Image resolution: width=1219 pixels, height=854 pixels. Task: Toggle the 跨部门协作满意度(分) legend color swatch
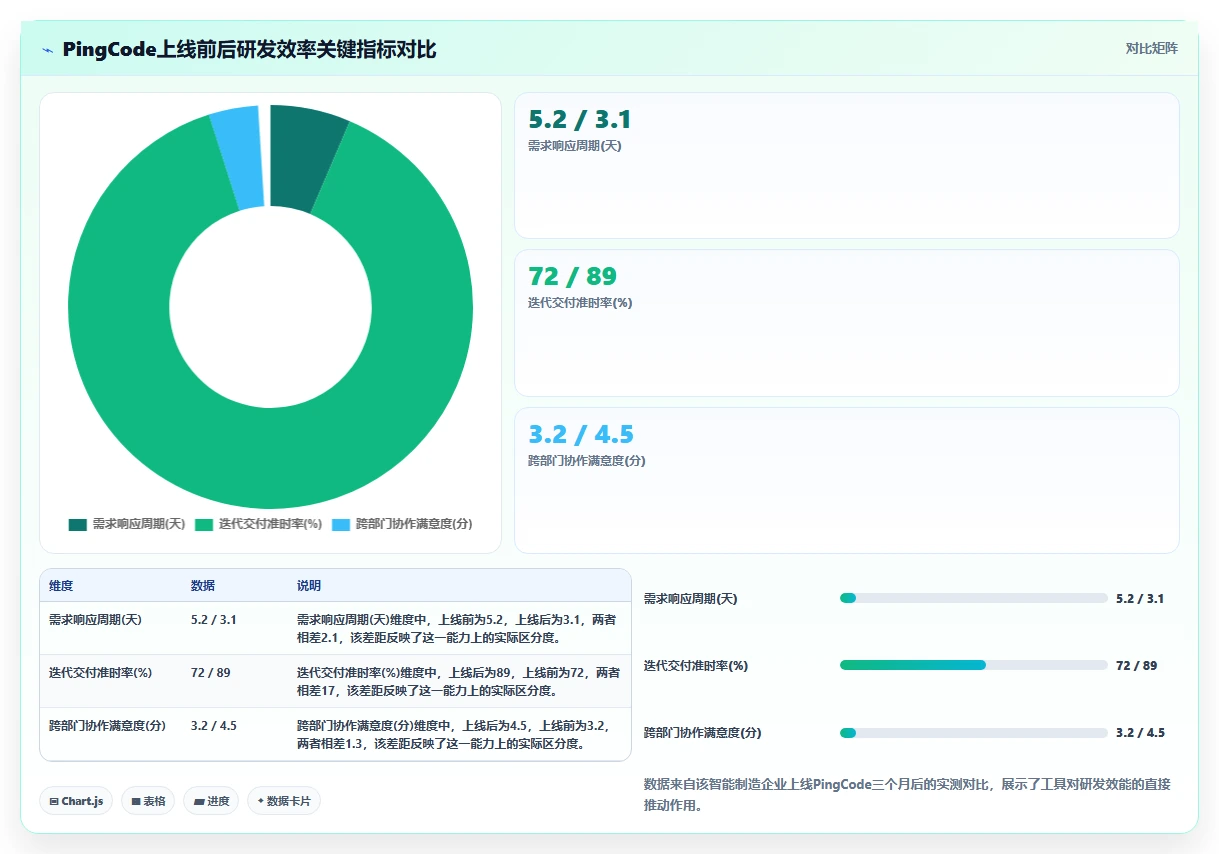[341, 524]
